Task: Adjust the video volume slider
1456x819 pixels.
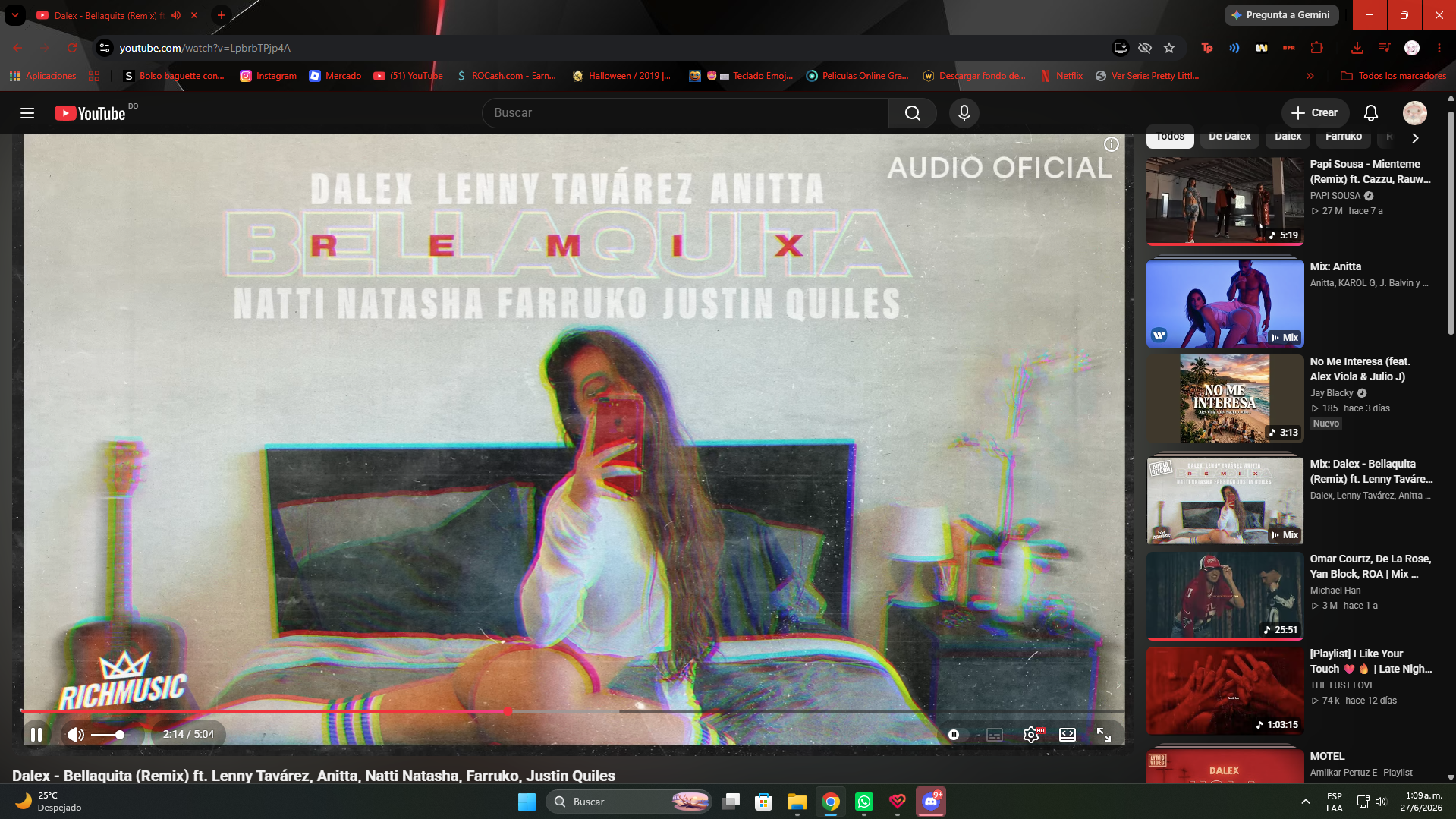Action: 107,735
